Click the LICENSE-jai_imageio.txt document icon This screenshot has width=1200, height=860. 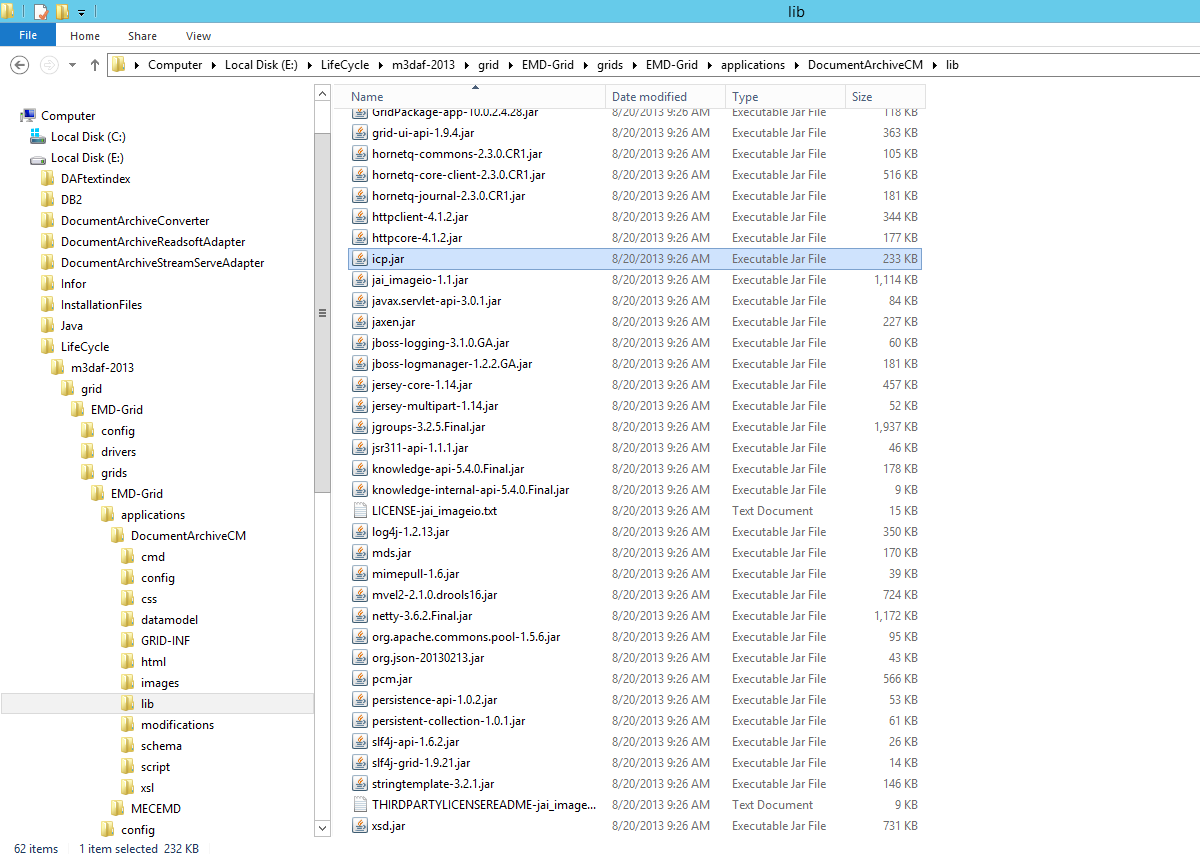[361, 511]
